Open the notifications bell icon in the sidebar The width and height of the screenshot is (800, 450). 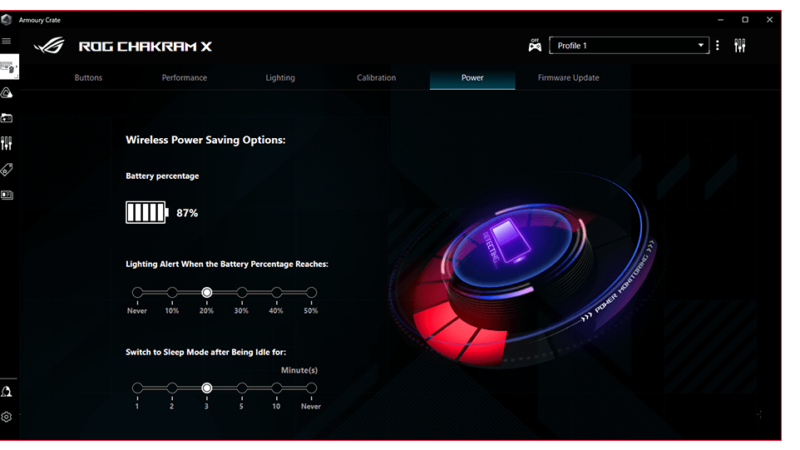pyautogui.click(x=7, y=392)
